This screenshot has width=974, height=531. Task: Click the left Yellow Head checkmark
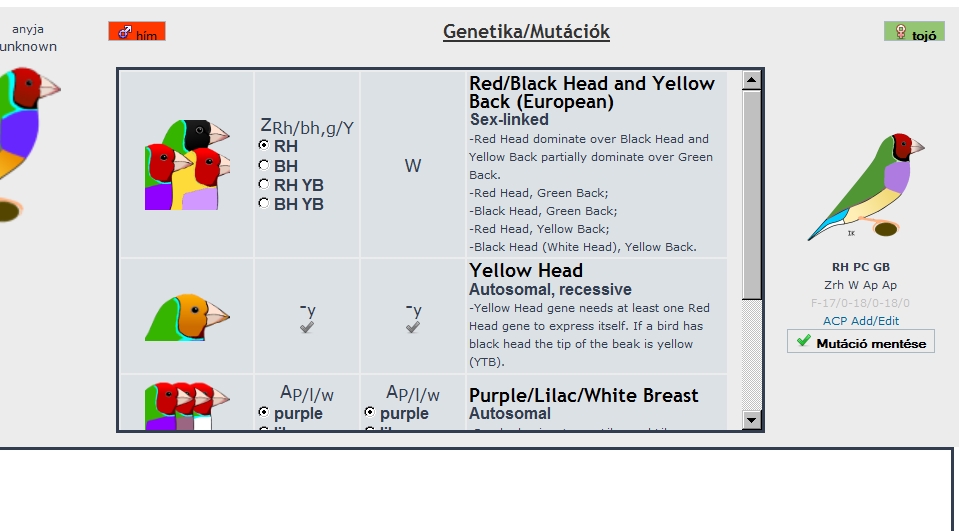pos(304,327)
